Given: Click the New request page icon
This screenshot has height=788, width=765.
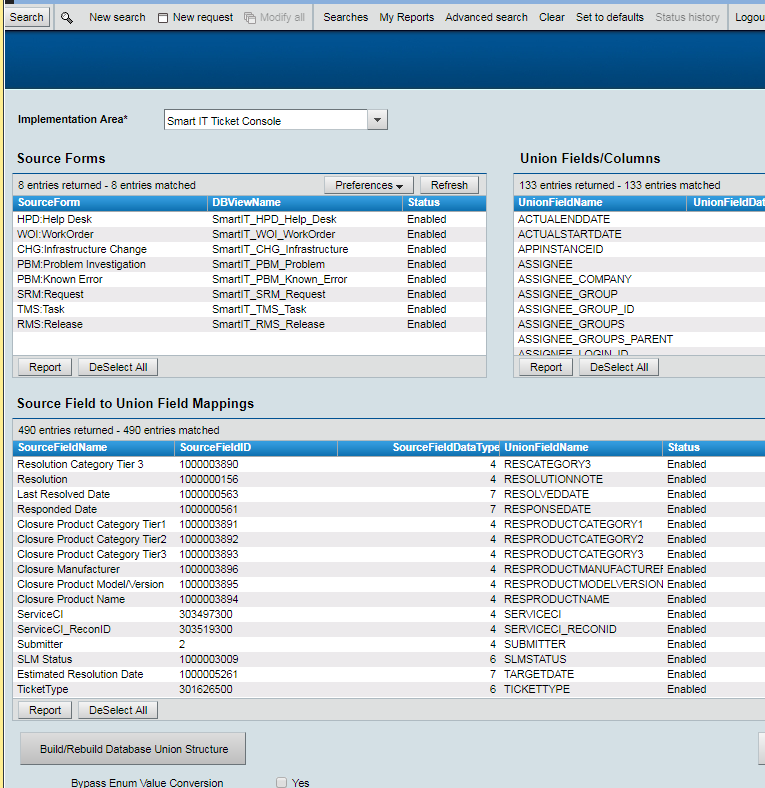Looking at the screenshot, I should pos(163,18).
